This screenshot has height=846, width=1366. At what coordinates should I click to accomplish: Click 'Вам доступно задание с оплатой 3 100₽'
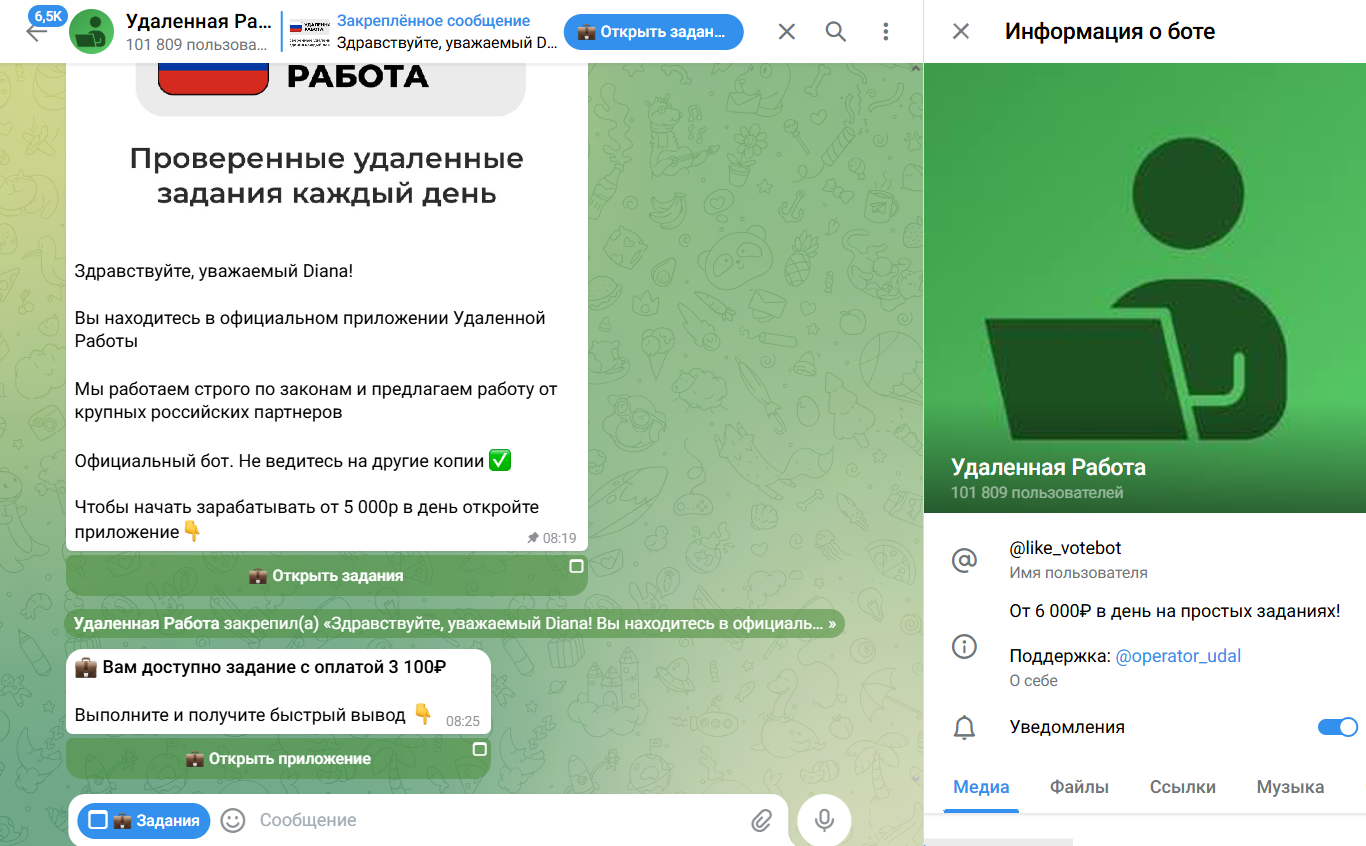pos(274,667)
